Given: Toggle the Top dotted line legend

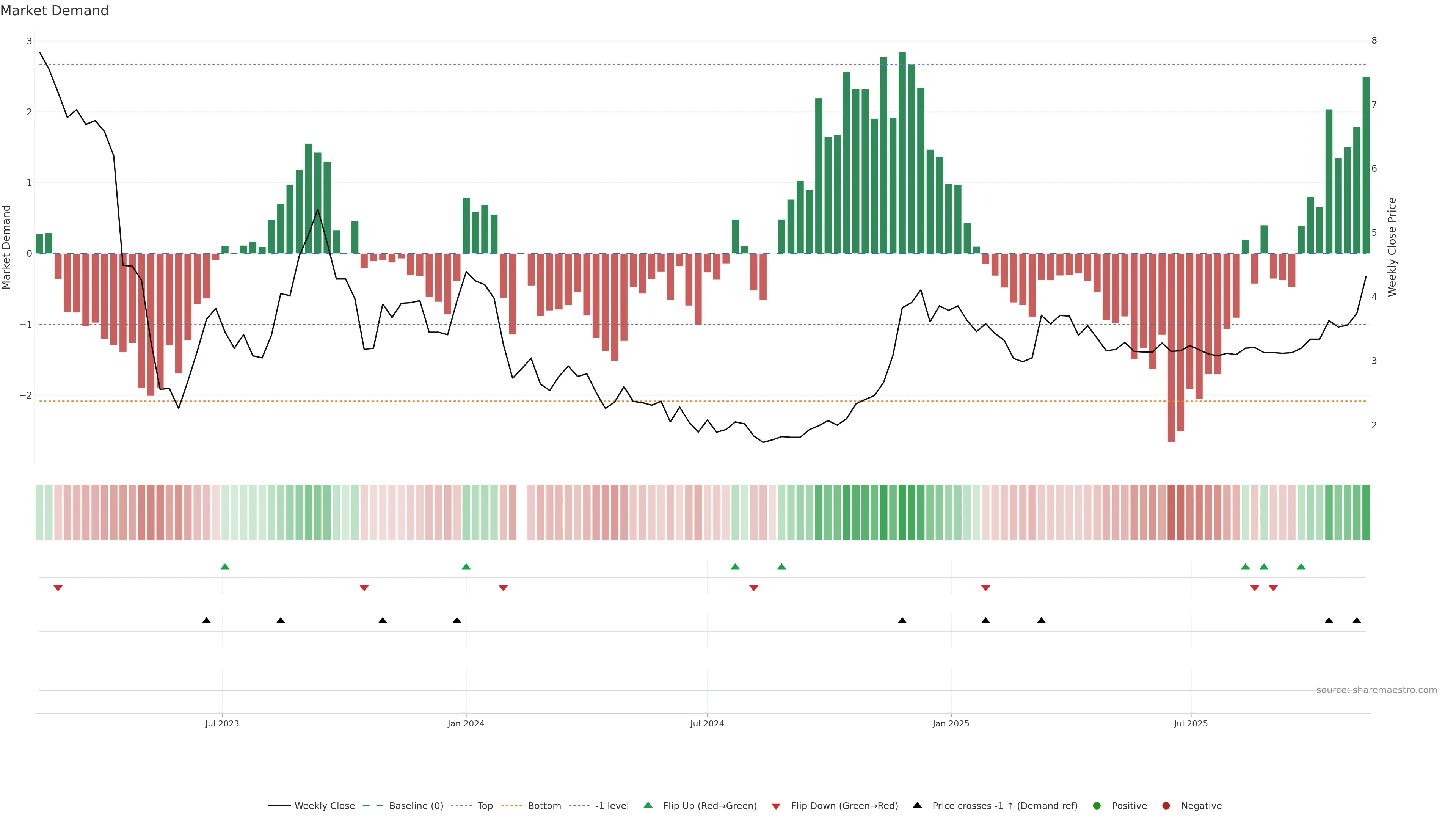Looking at the screenshot, I should [485, 806].
